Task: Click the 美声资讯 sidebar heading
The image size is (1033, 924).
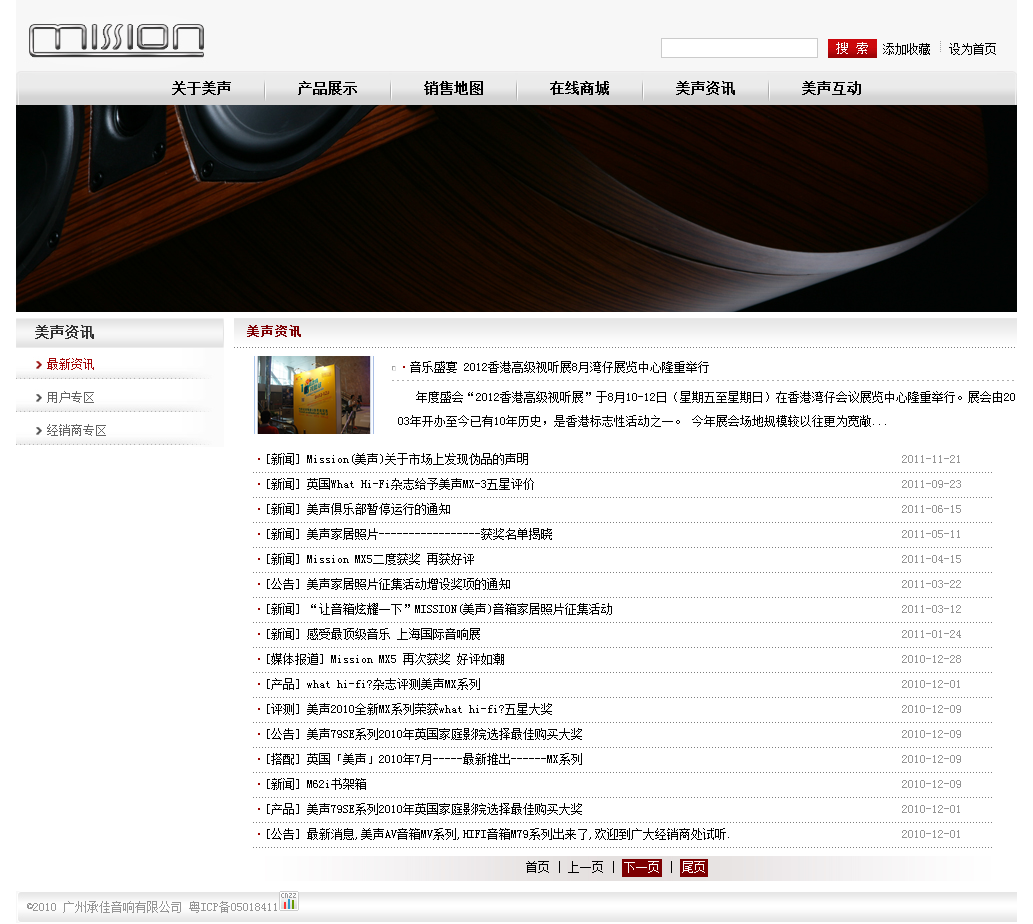Action: pos(64,333)
